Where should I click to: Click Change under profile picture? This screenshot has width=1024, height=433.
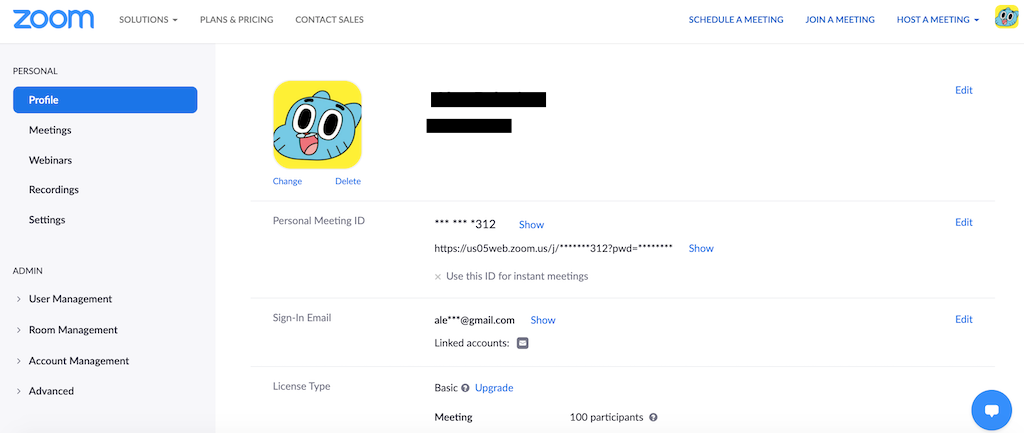pos(287,181)
